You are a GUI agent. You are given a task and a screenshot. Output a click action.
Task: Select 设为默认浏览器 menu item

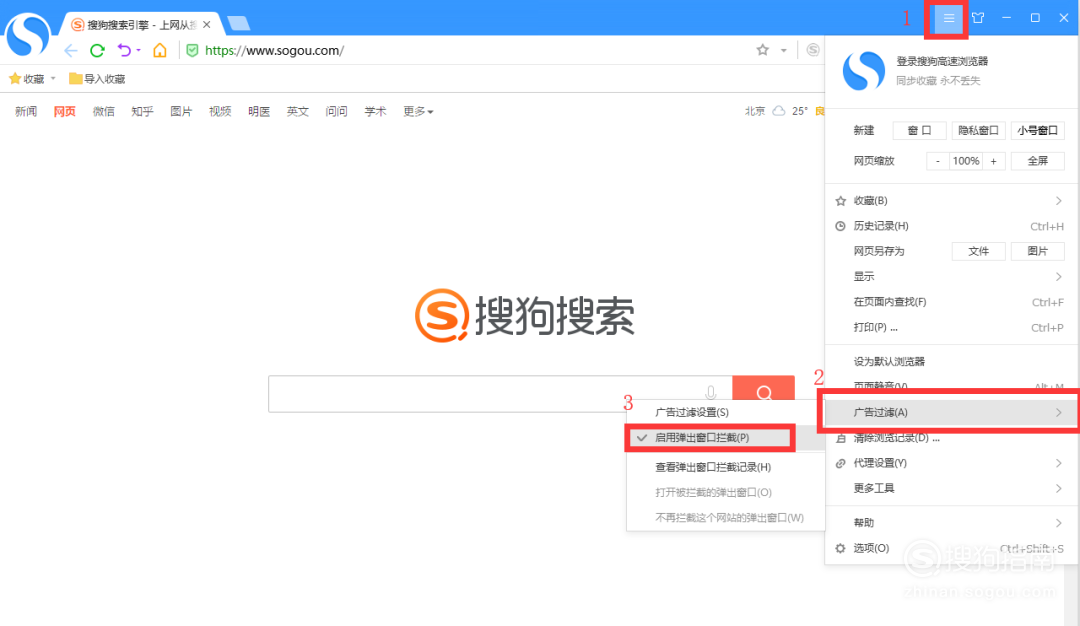(x=951, y=361)
